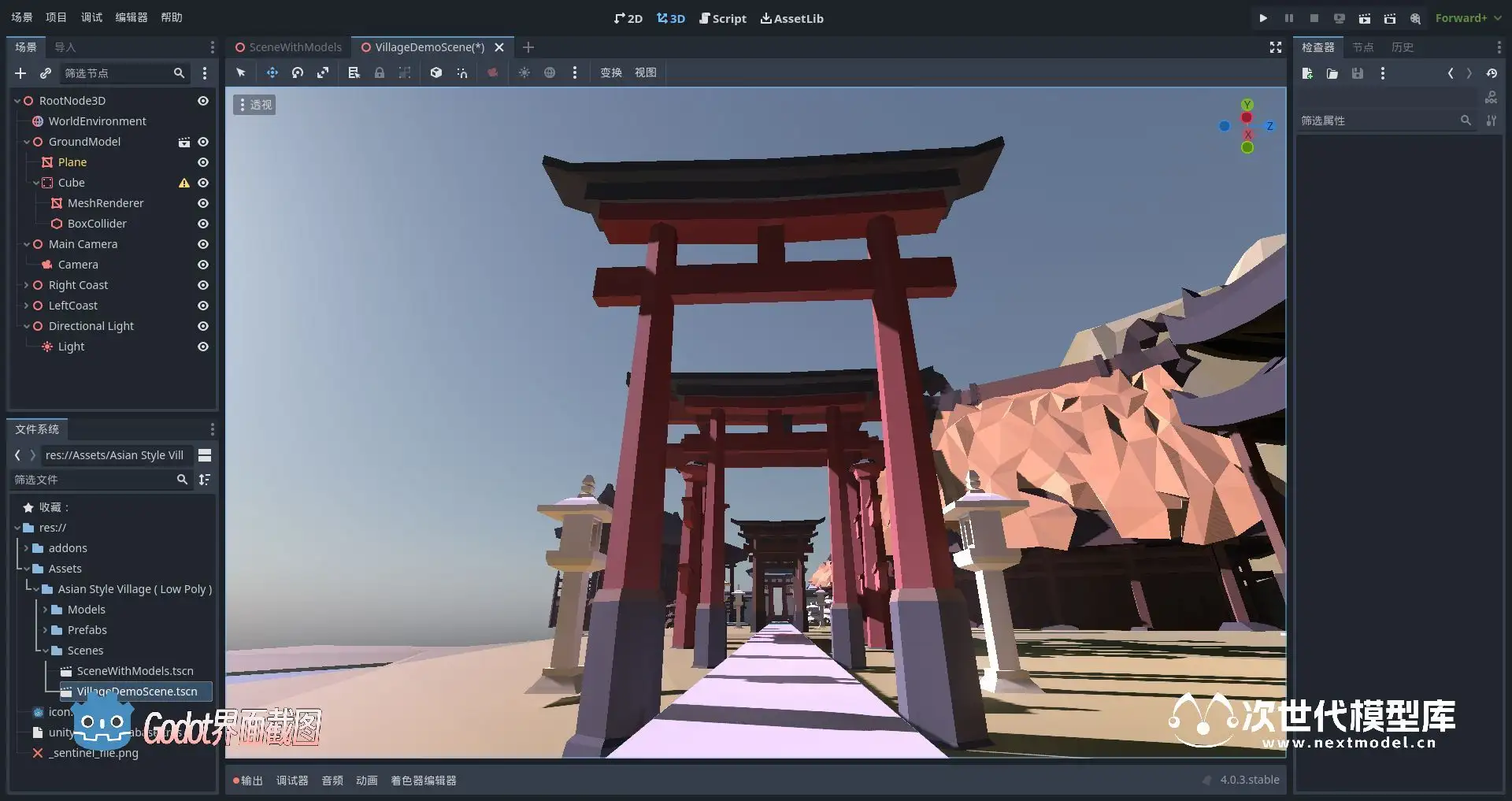Open the AssetLib workspace

coord(791,18)
